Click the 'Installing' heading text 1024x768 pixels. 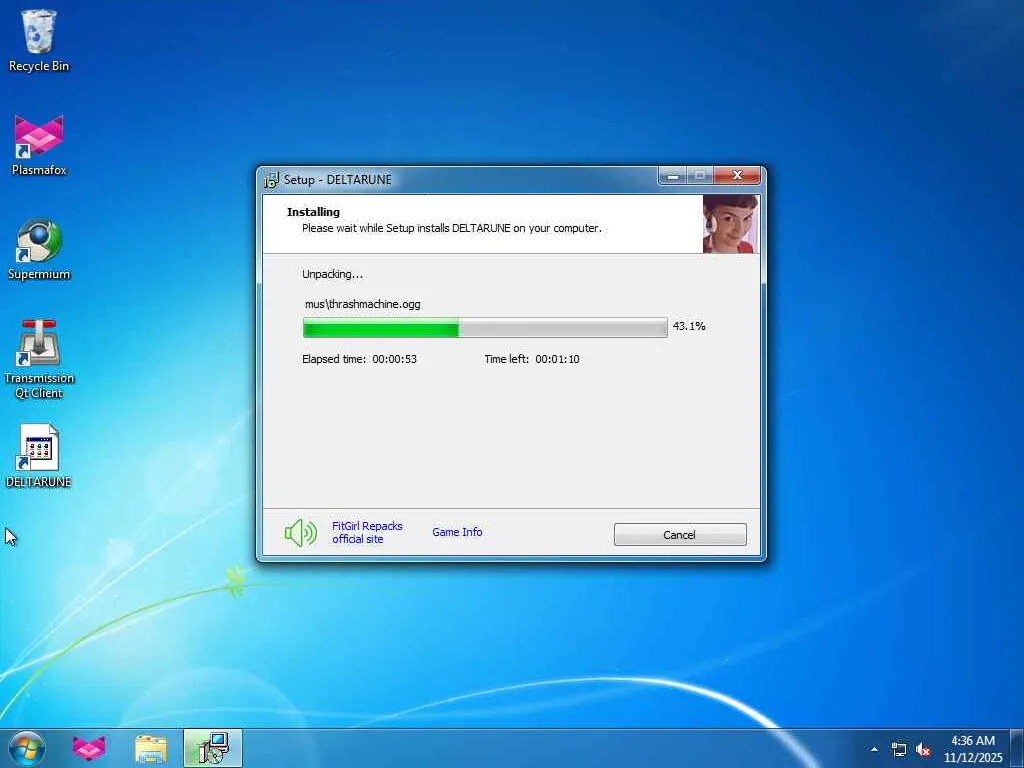pos(313,212)
